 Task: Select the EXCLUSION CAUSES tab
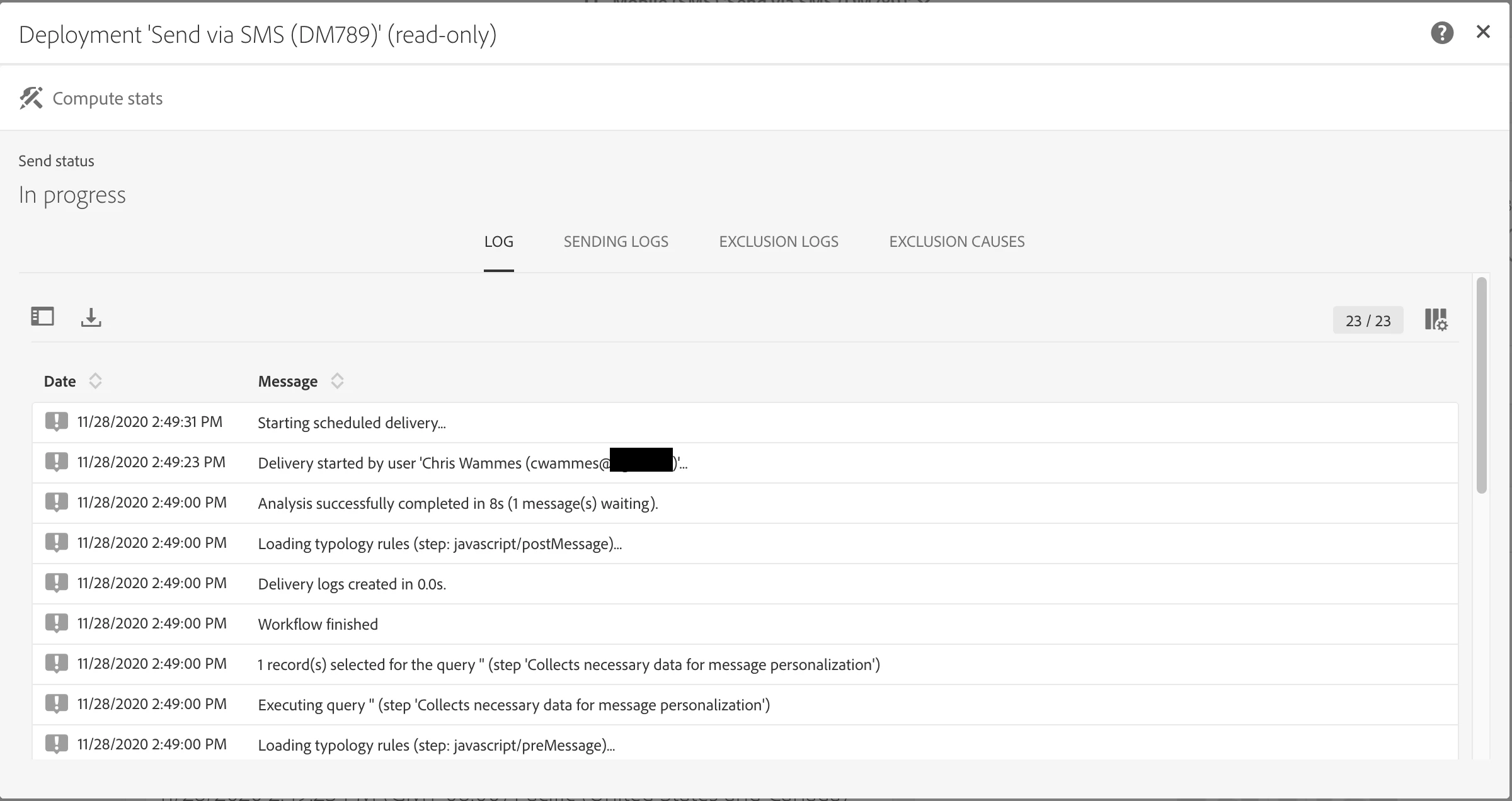(x=956, y=242)
